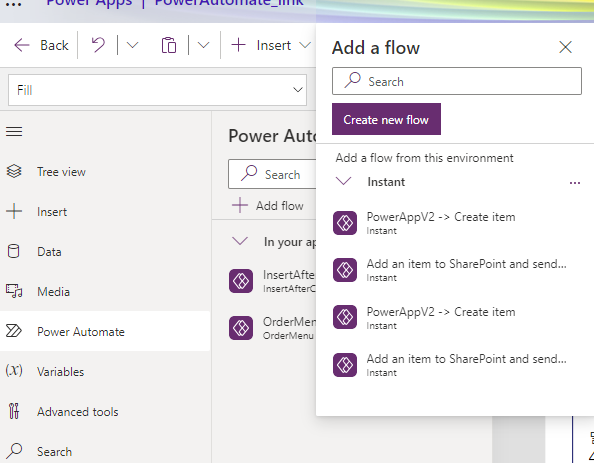The width and height of the screenshot is (594, 463).
Task: Click the Paste clipboard icon
Action: point(169,45)
